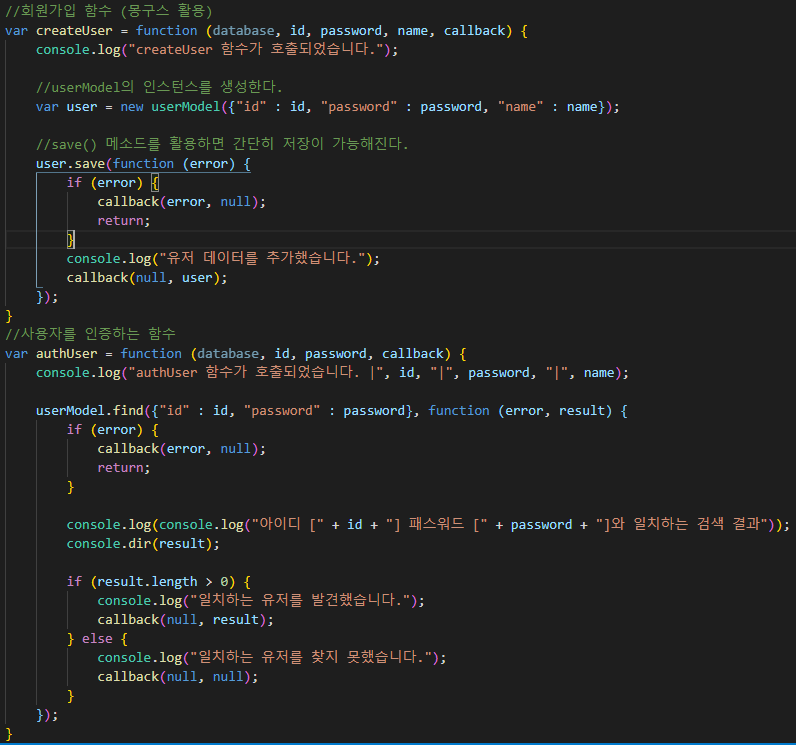Click the "일치하는 유저를 찾지 못했습니다." string
The image size is (796, 745).
pos(311,658)
